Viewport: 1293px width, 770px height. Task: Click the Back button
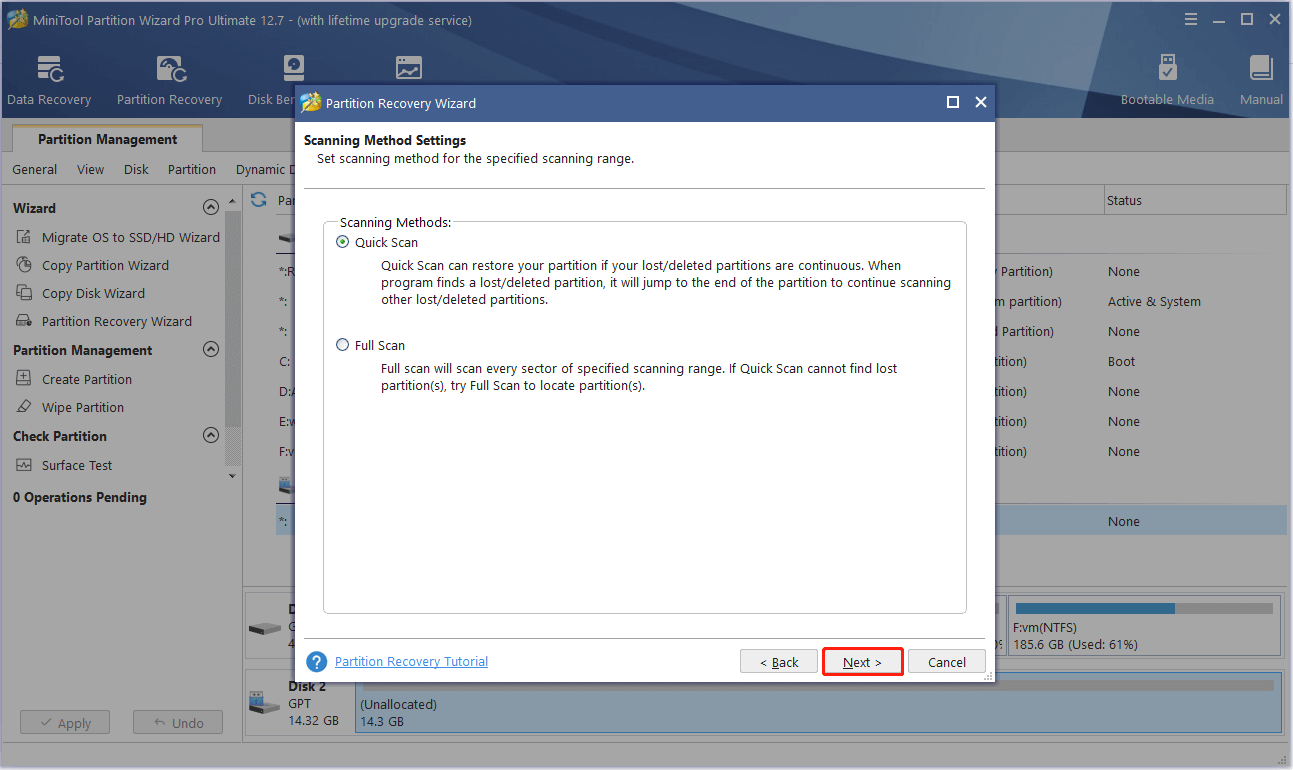[779, 662]
